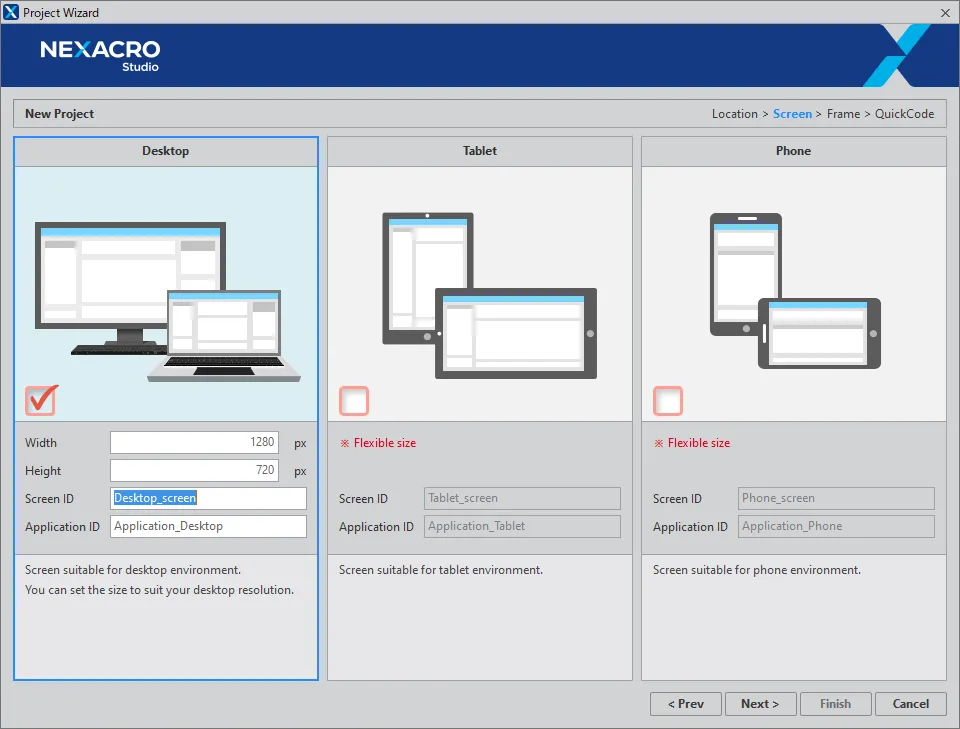Screen dimensions: 960x729
Task: Click the Nexacro Studio logo in banner
Action: 100,54
